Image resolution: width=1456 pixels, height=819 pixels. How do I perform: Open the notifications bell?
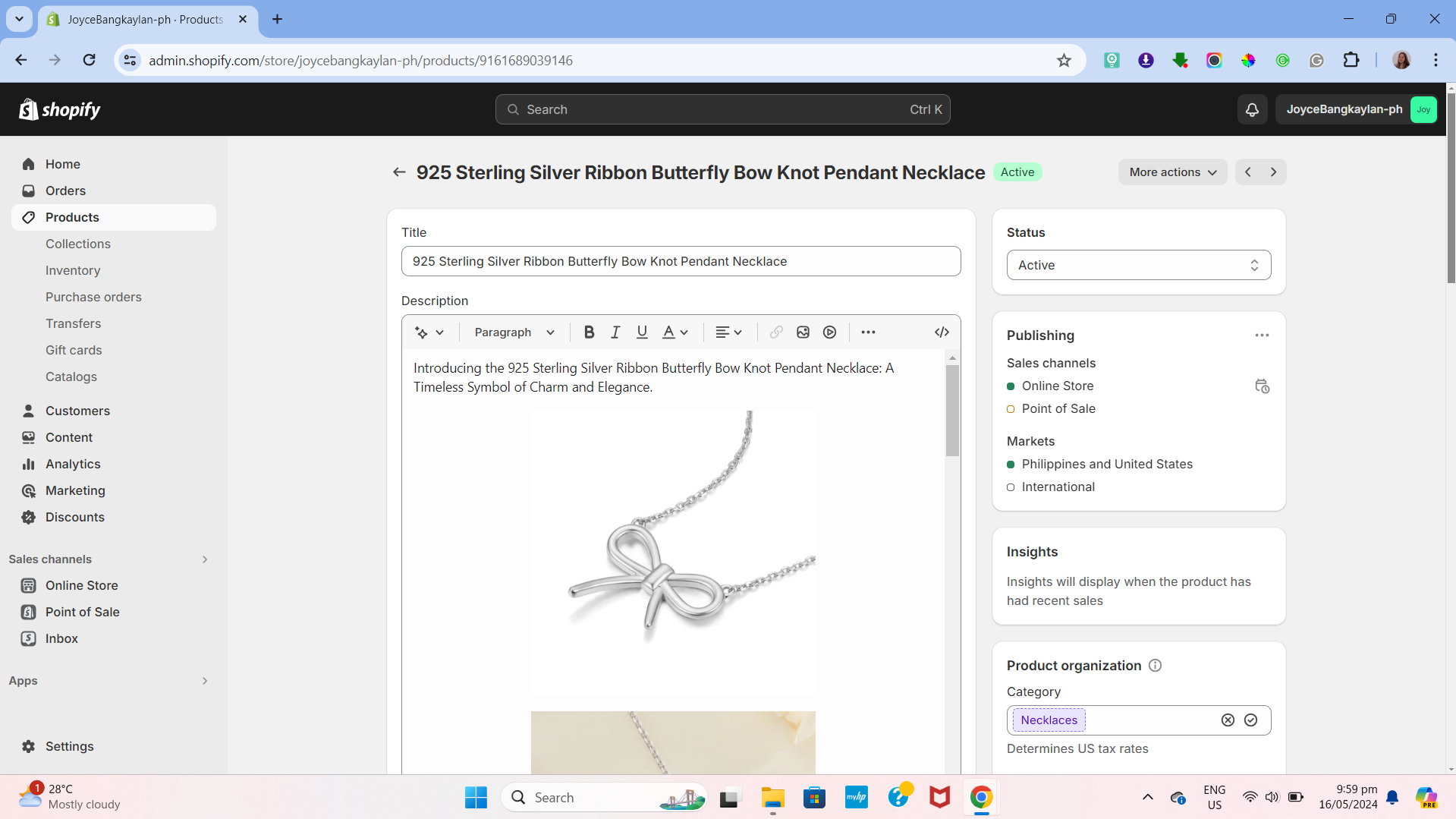click(1252, 109)
